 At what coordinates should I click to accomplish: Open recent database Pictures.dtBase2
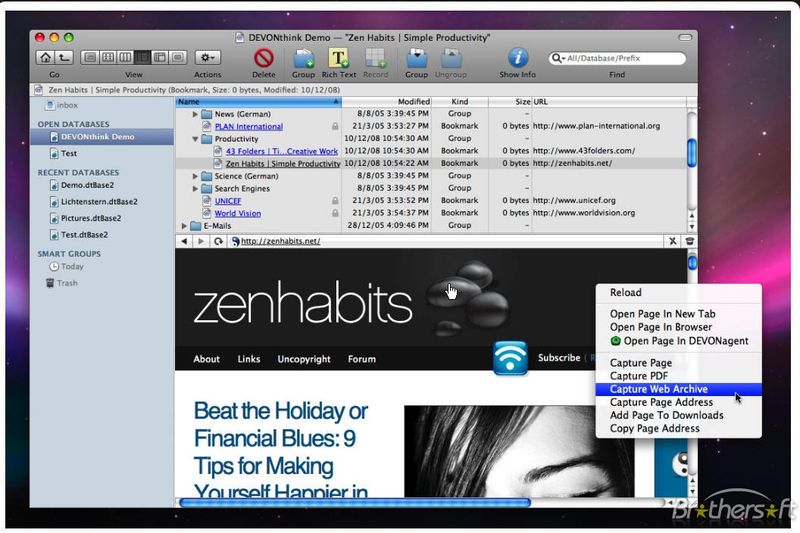pos(85,218)
